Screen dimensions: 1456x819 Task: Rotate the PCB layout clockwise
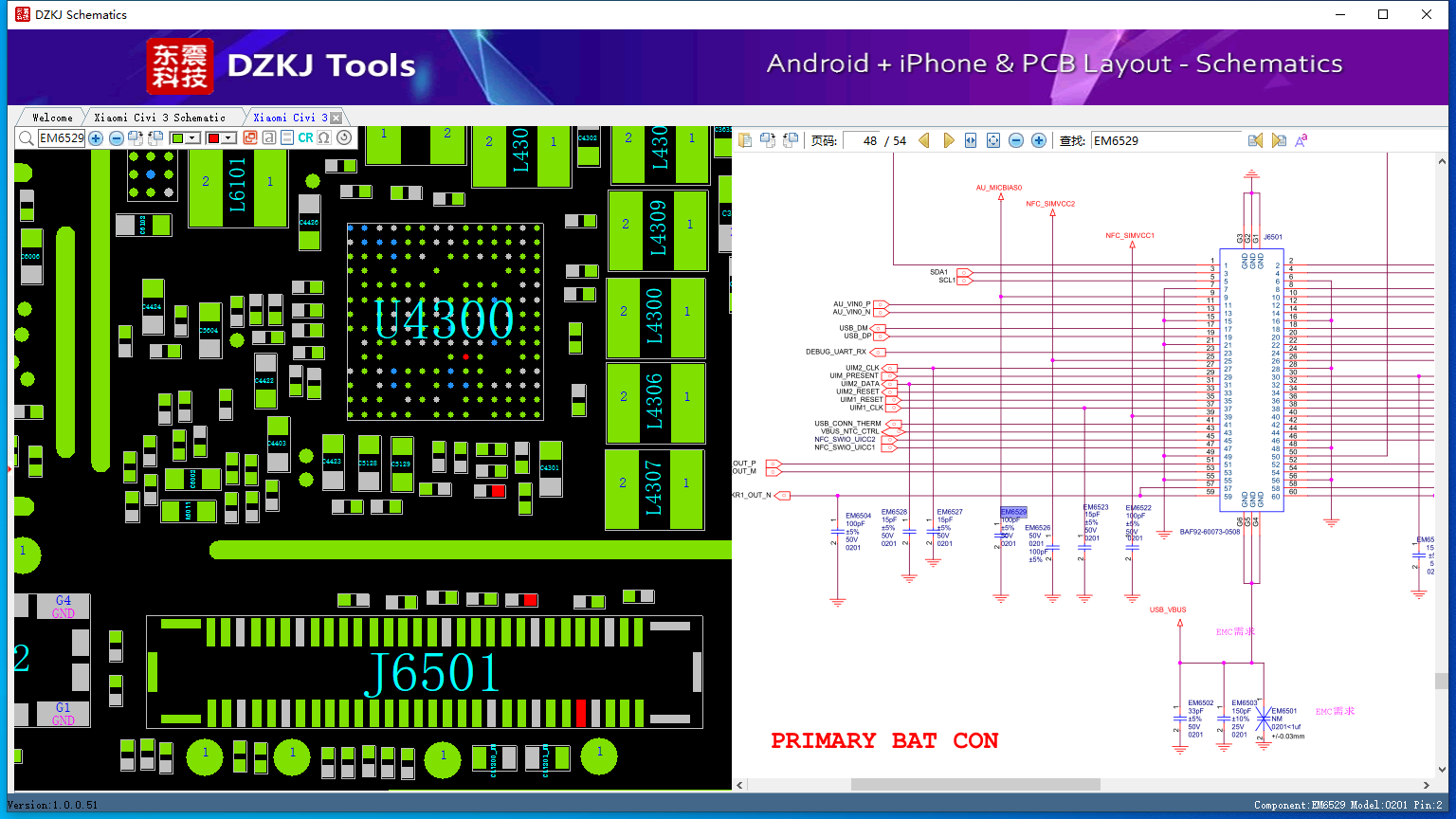point(136,138)
